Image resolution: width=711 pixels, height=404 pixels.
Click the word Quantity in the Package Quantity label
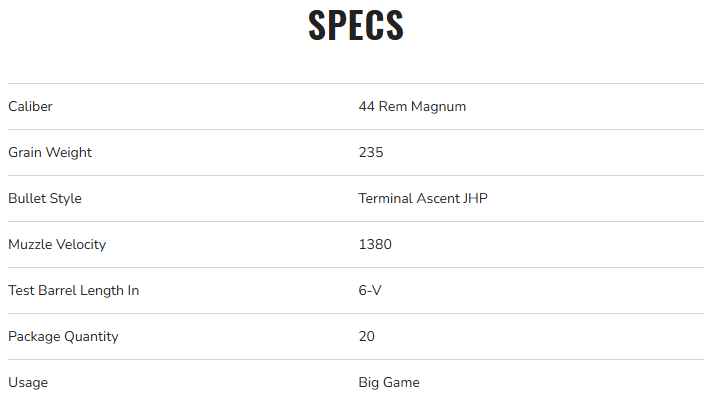coord(90,337)
